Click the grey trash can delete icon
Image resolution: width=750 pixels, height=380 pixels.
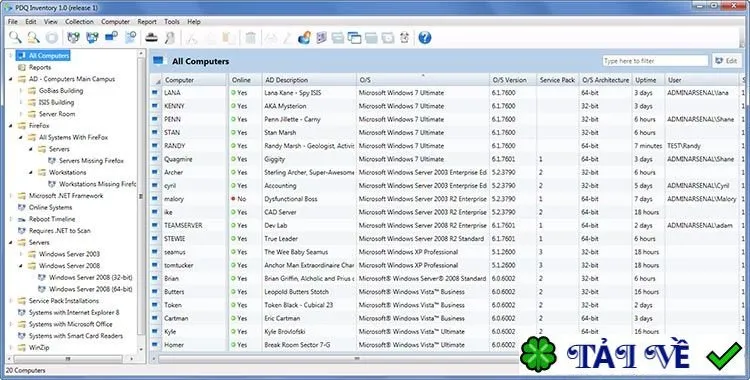(250, 37)
